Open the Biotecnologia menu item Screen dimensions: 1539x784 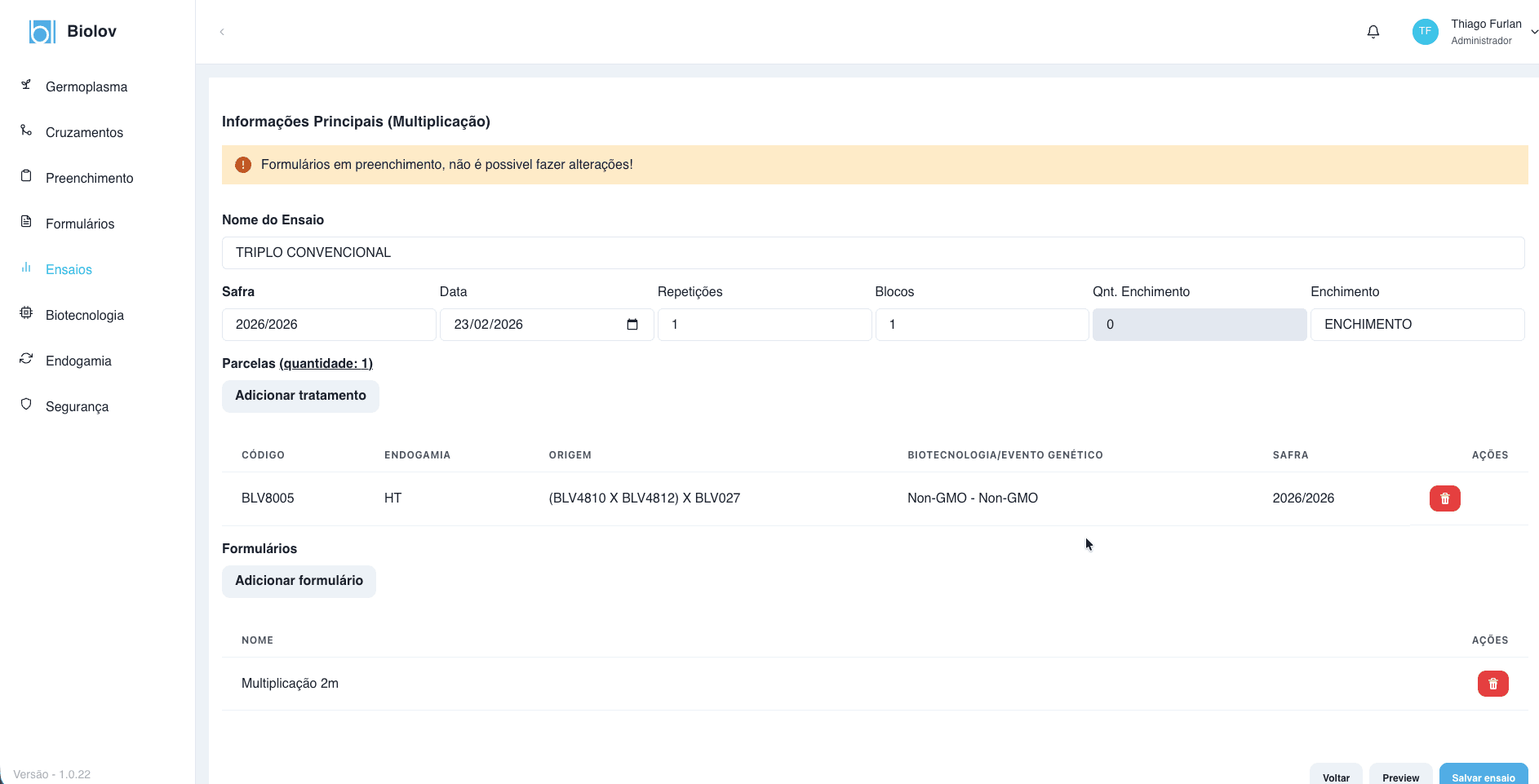[x=85, y=315]
